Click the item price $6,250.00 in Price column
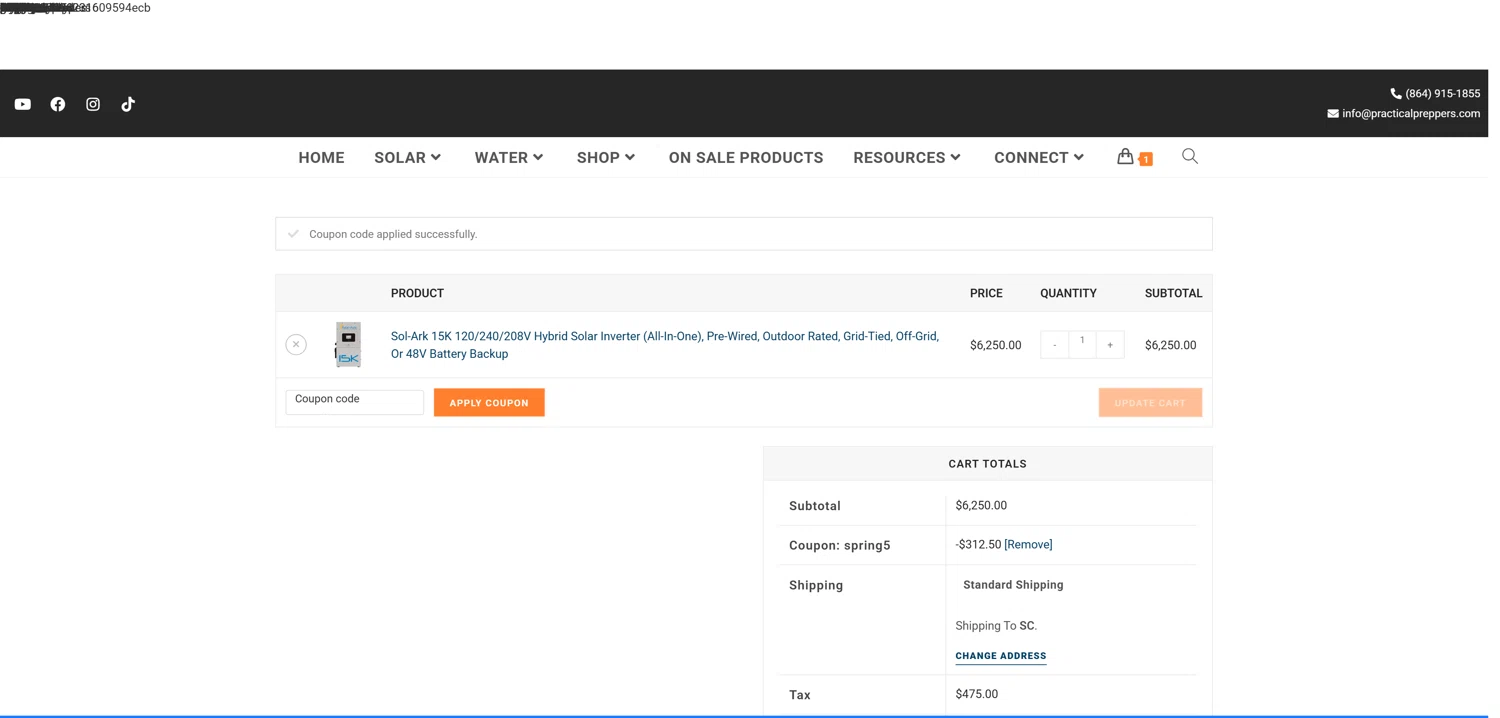The image size is (1500, 718). point(995,345)
